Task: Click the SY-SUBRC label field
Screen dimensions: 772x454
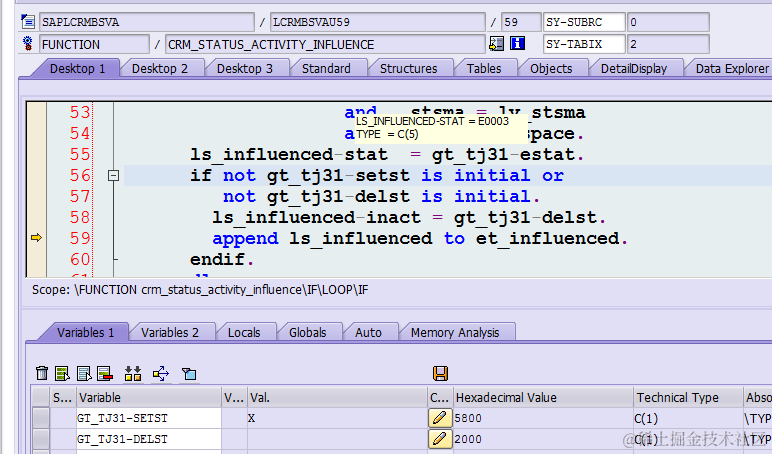Action: tap(584, 22)
